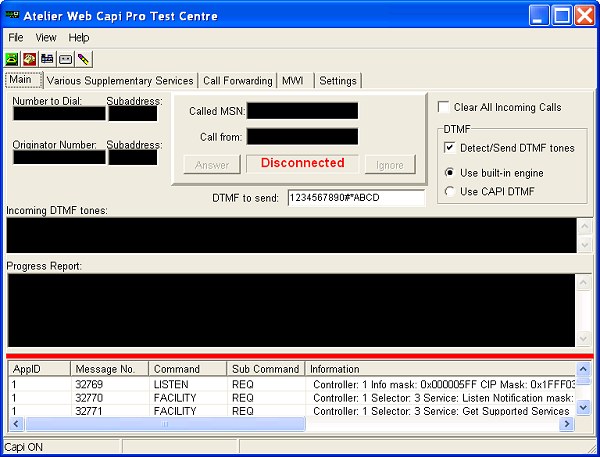Image resolution: width=600 pixels, height=457 pixels.
Task: Click the blue console toolbar icon
Action: click(47, 59)
